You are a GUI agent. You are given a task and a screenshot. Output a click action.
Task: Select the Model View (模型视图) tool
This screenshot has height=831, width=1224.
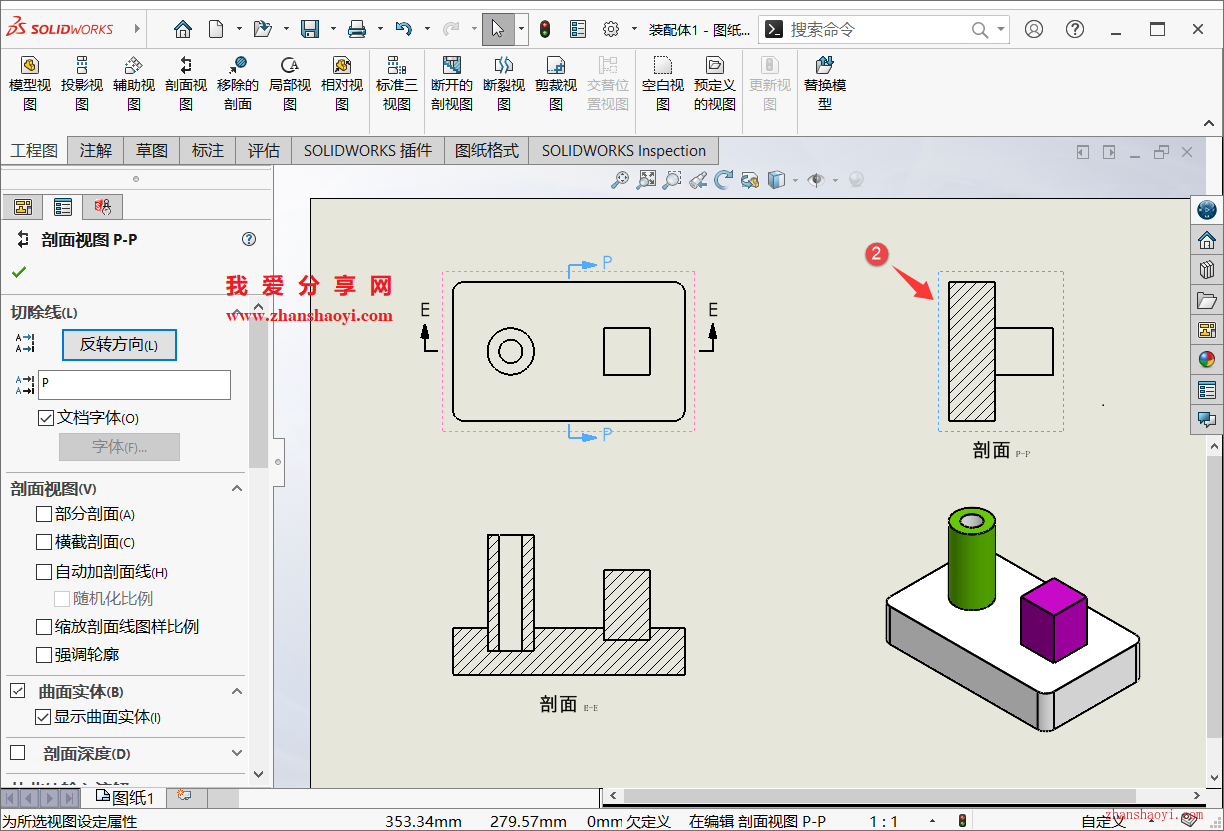pos(30,84)
